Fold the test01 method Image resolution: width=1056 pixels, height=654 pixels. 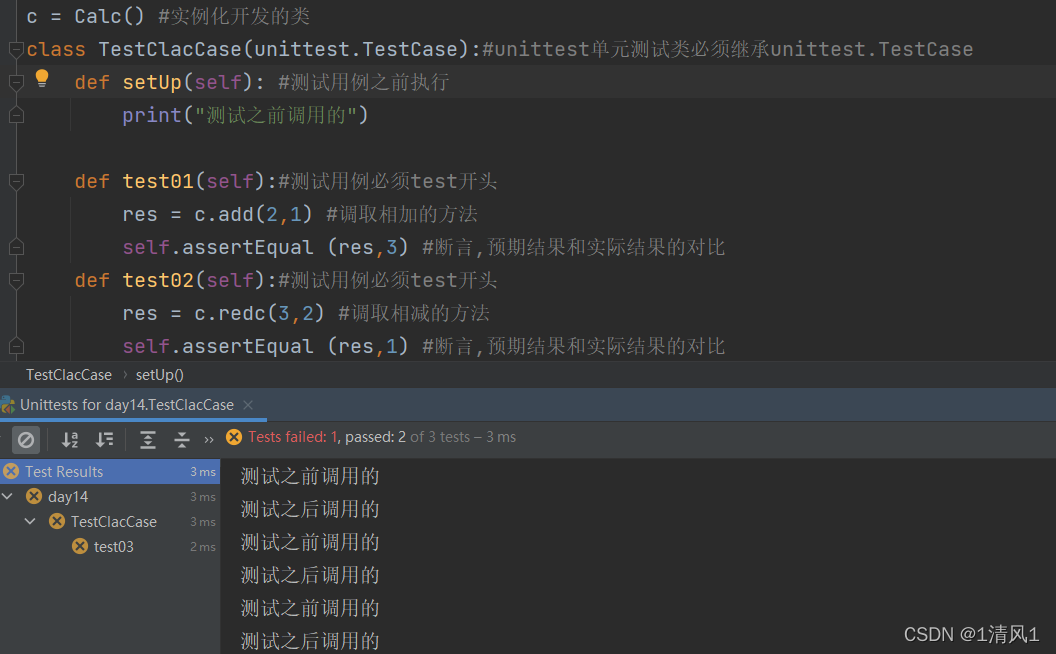pyautogui.click(x=16, y=181)
